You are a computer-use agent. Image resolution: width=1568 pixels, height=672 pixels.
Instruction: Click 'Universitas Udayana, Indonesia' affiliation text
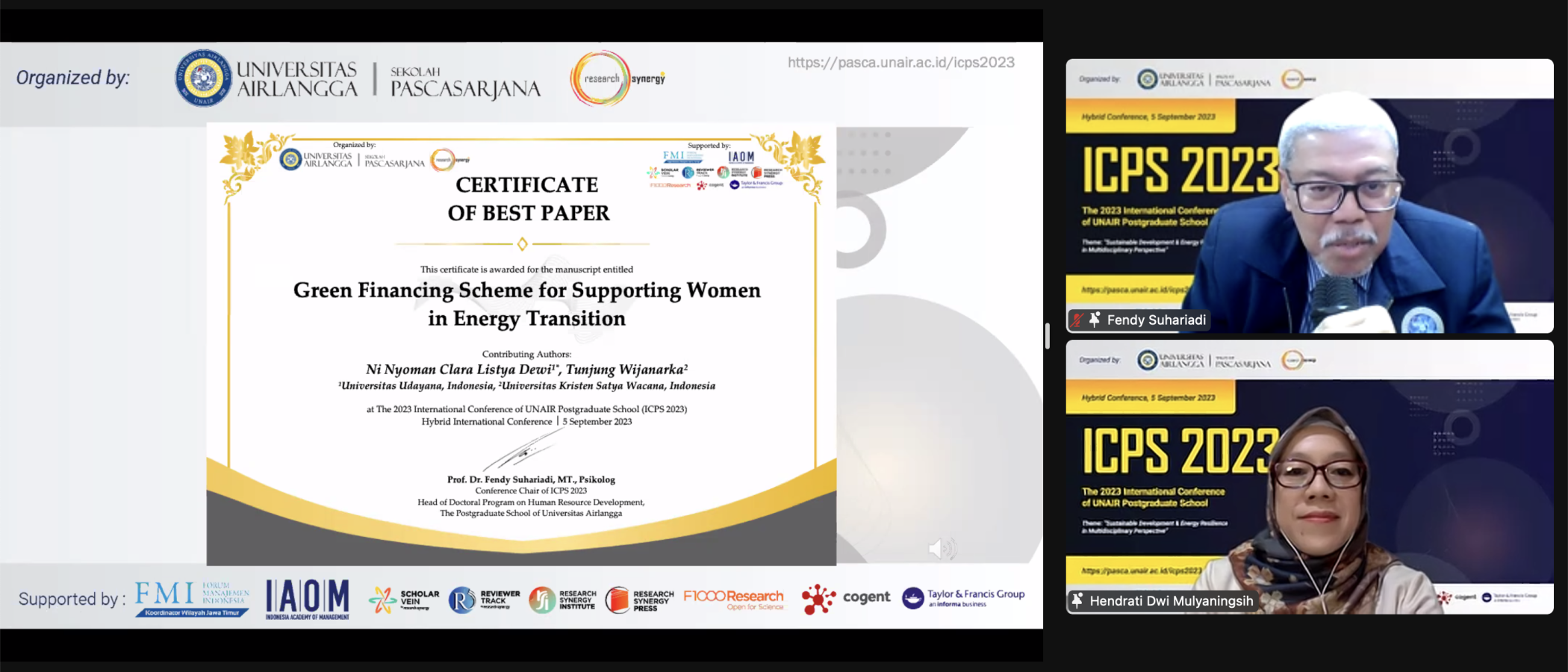[417, 386]
